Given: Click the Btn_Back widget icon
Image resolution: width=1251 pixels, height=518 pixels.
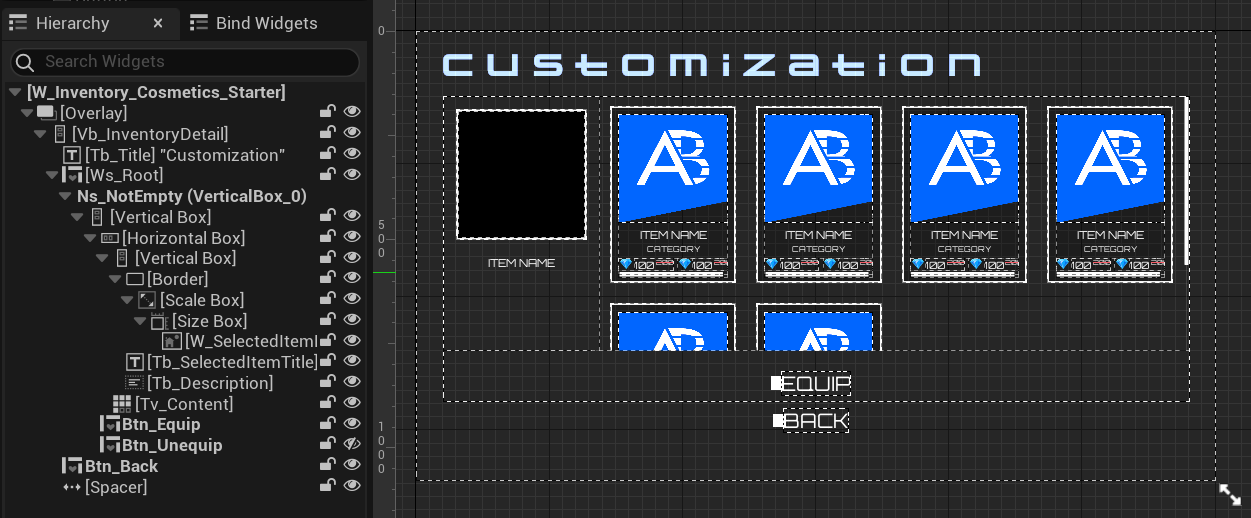Looking at the screenshot, I should click(x=71, y=466).
